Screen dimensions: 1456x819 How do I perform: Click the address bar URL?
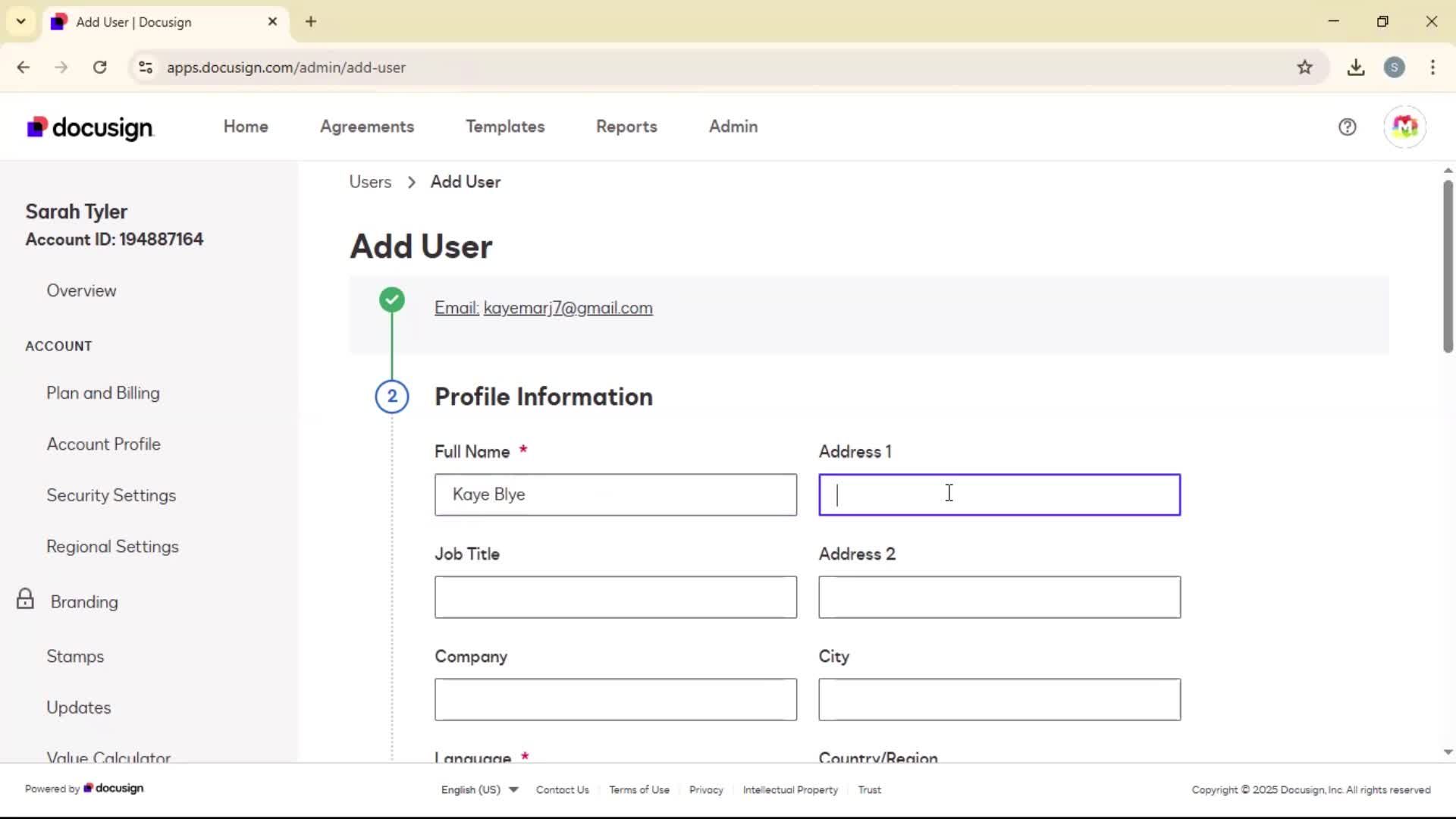286,67
